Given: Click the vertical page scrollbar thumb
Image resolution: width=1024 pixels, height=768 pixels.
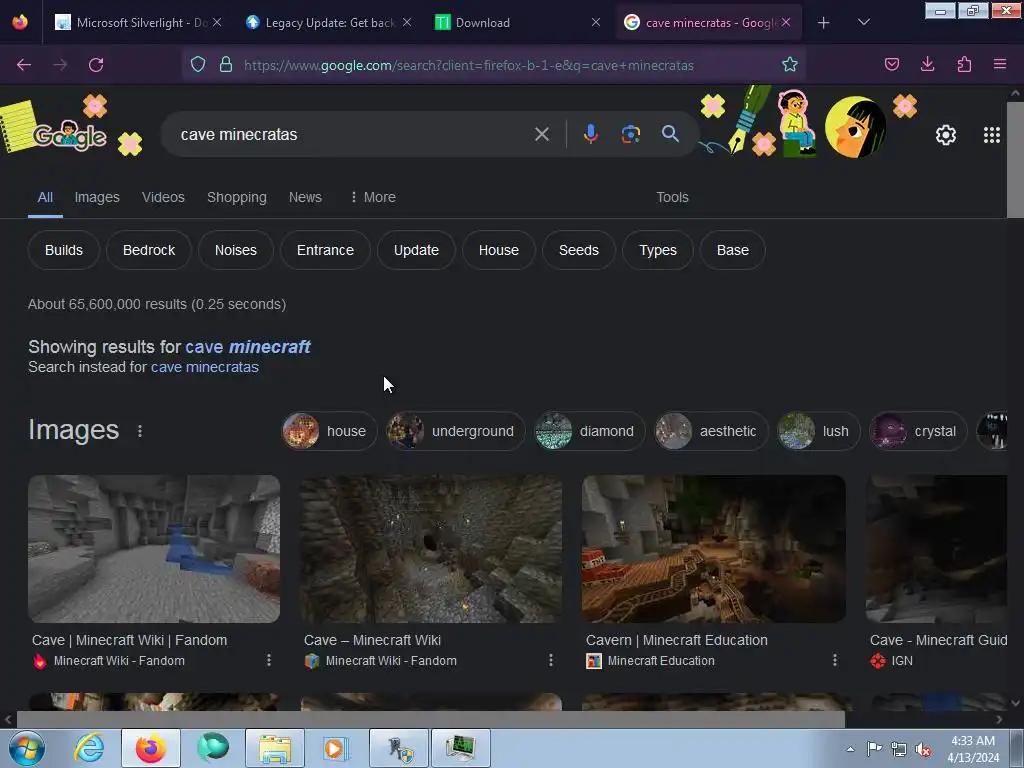Looking at the screenshot, I should click(1015, 160).
